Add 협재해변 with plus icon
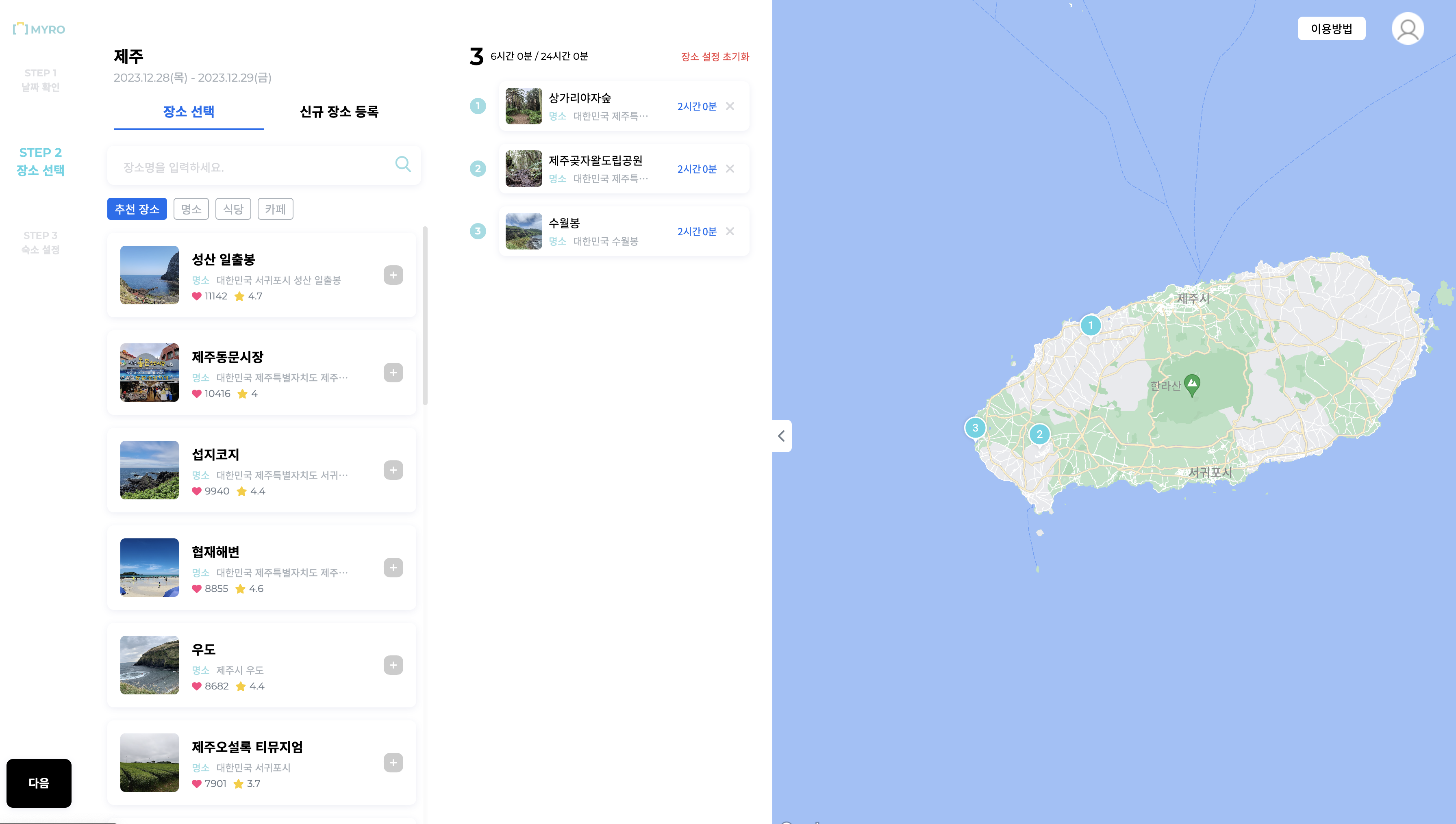Screen dimensions: 1456x824 pyautogui.click(x=393, y=568)
